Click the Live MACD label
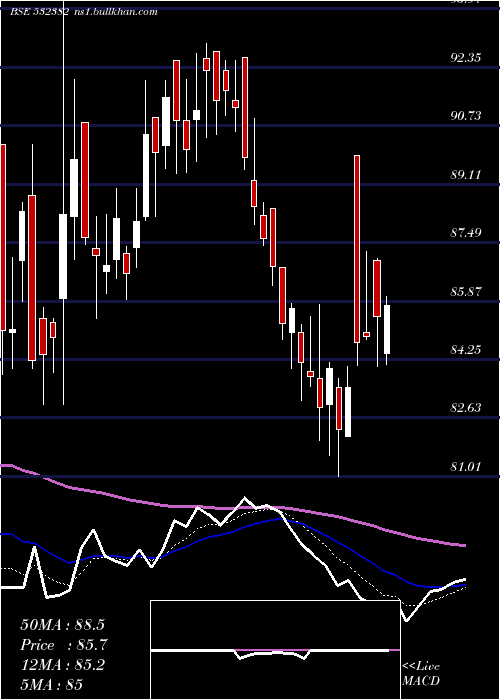 pyautogui.click(x=421, y=674)
